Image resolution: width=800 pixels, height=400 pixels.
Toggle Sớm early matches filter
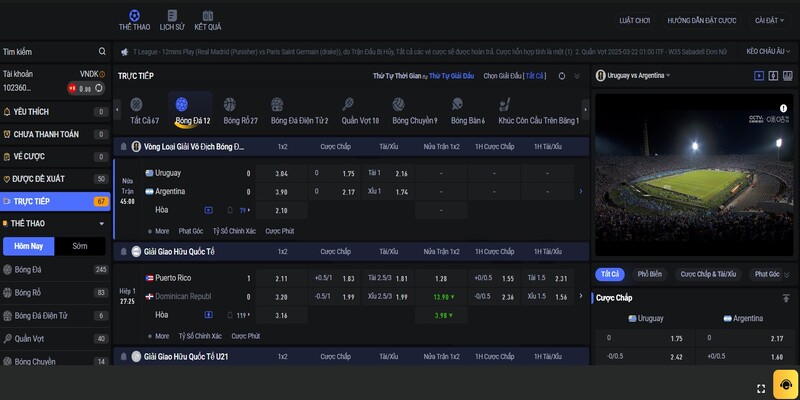80,246
